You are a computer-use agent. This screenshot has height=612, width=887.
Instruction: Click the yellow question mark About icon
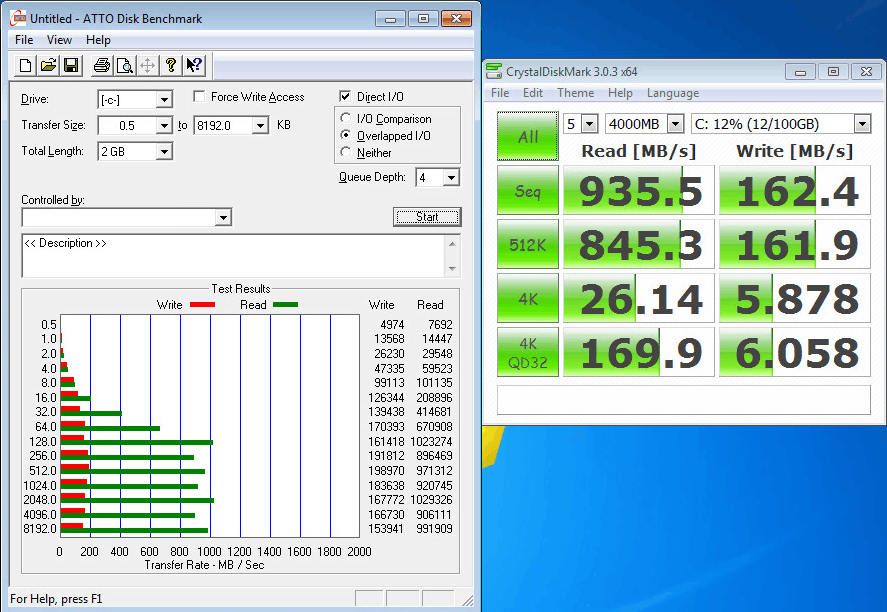coord(171,66)
